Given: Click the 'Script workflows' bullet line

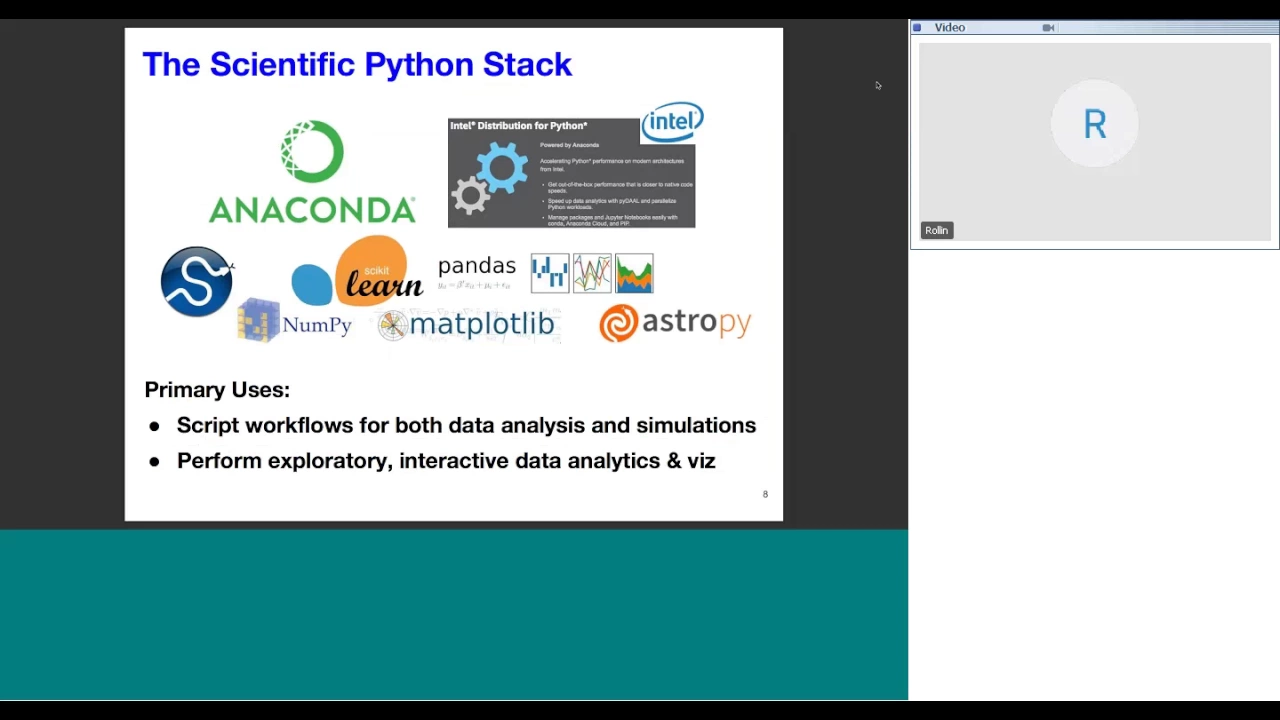Looking at the screenshot, I should [466, 425].
